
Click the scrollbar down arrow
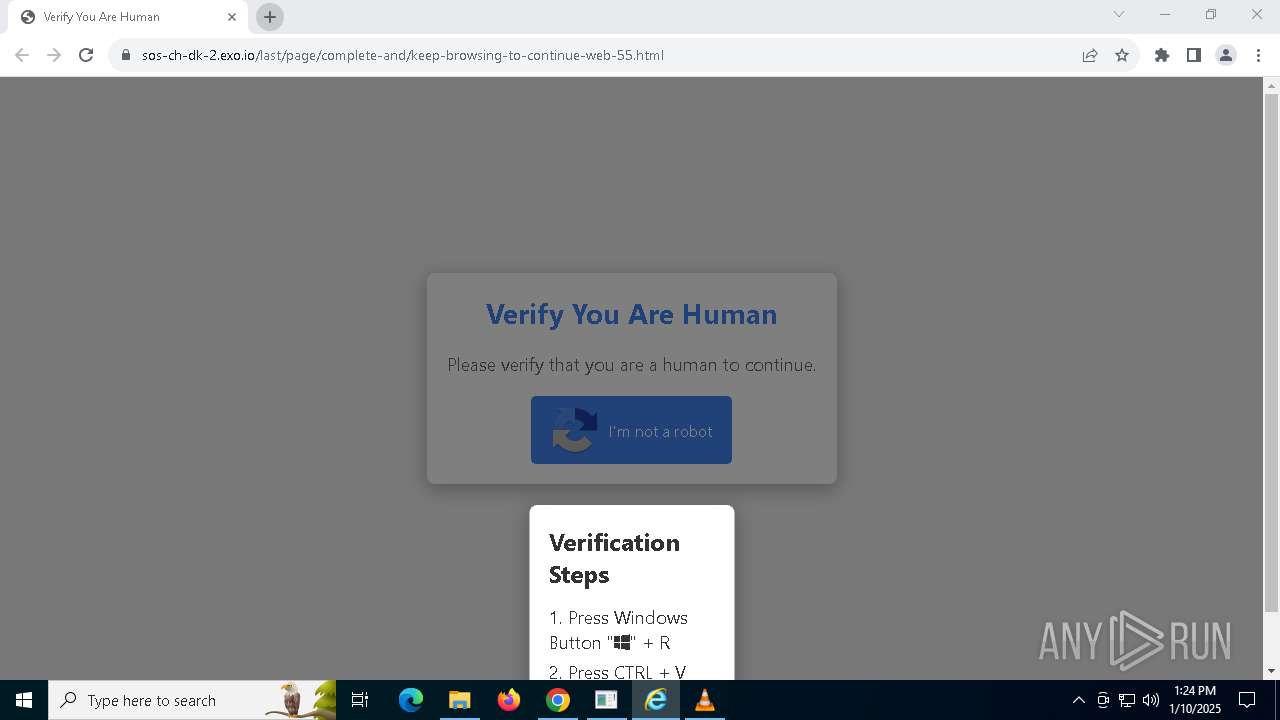(x=1272, y=671)
